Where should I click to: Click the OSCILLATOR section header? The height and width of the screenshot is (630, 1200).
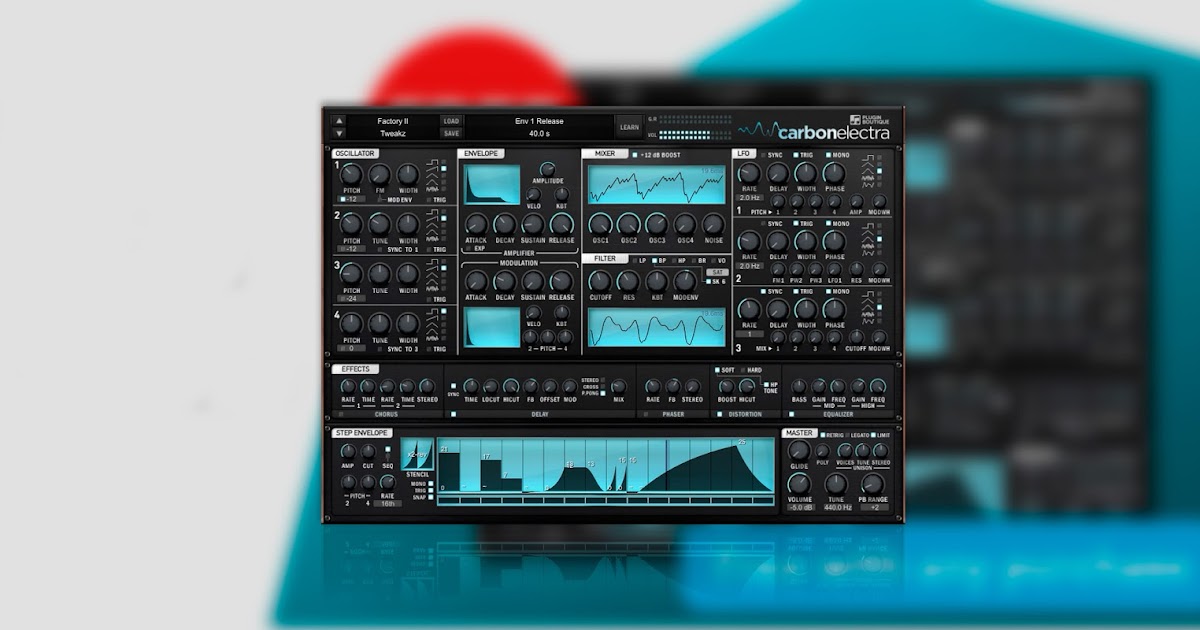click(x=355, y=153)
